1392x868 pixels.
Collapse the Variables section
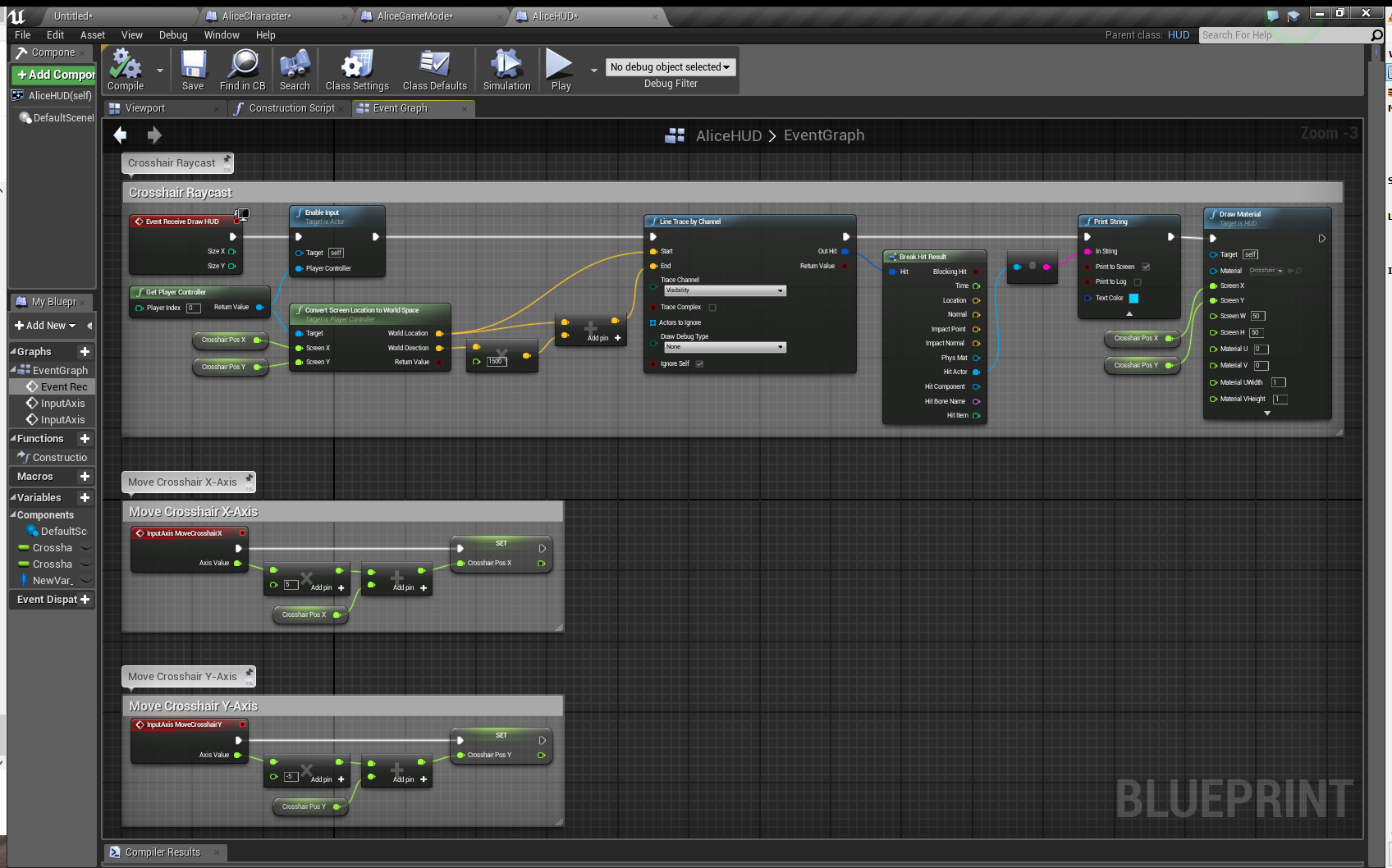click(x=13, y=498)
